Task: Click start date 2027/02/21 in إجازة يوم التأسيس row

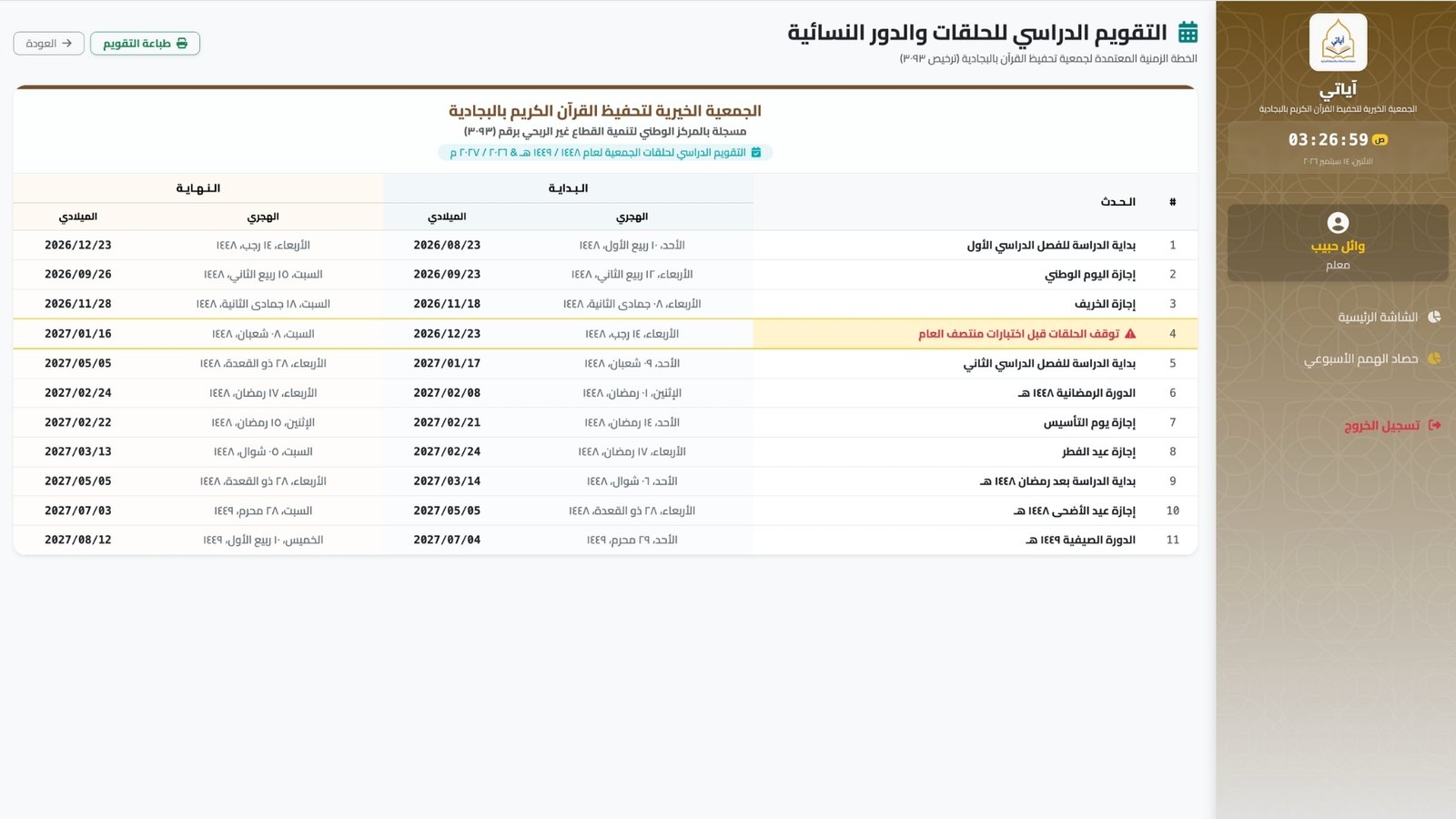Action: coord(447,422)
